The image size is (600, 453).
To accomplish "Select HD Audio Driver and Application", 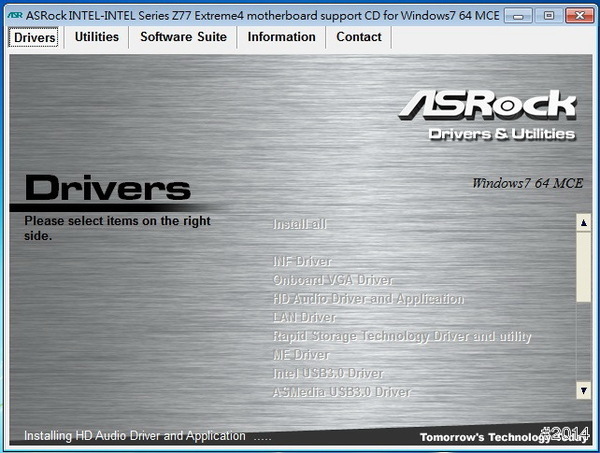I will [x=368, y=298].
